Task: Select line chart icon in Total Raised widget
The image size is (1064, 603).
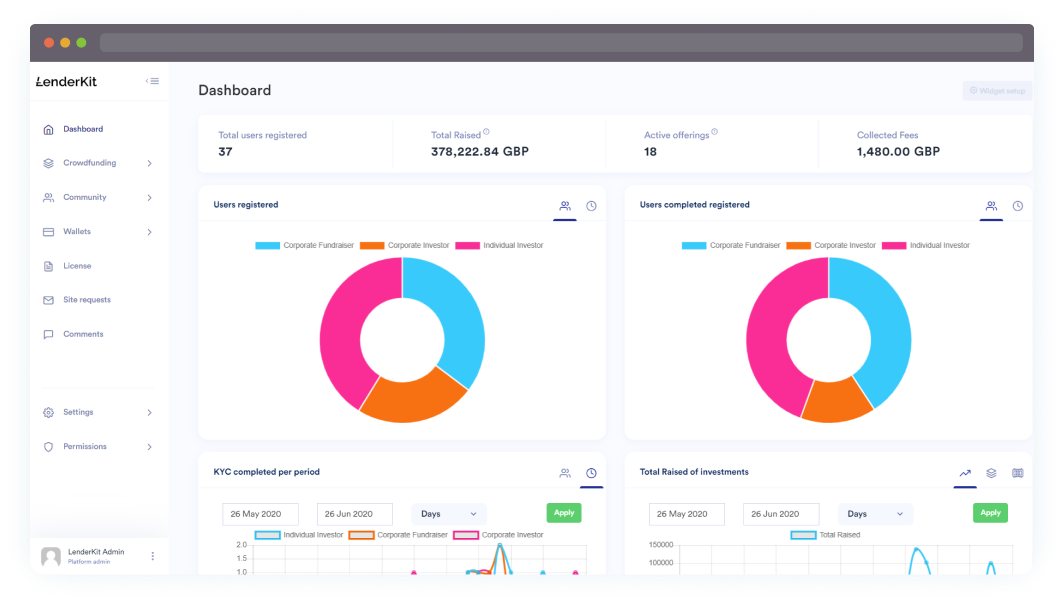Action: coord(965,473)
